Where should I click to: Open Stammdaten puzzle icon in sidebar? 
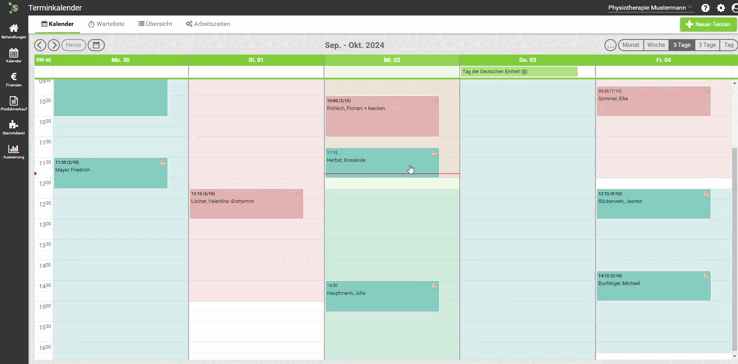click(x=14, y=127)
